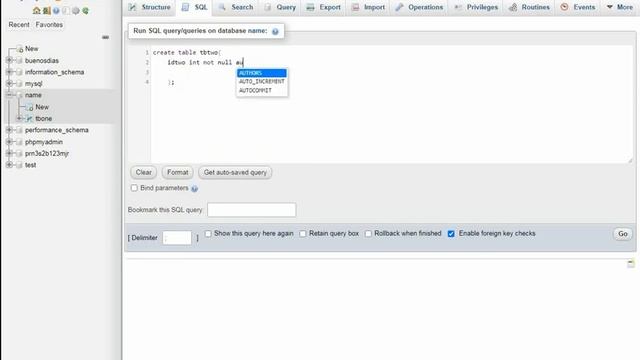Click the test database icon
This screenshot has height=360, width=640.
(x=19, y=165)
